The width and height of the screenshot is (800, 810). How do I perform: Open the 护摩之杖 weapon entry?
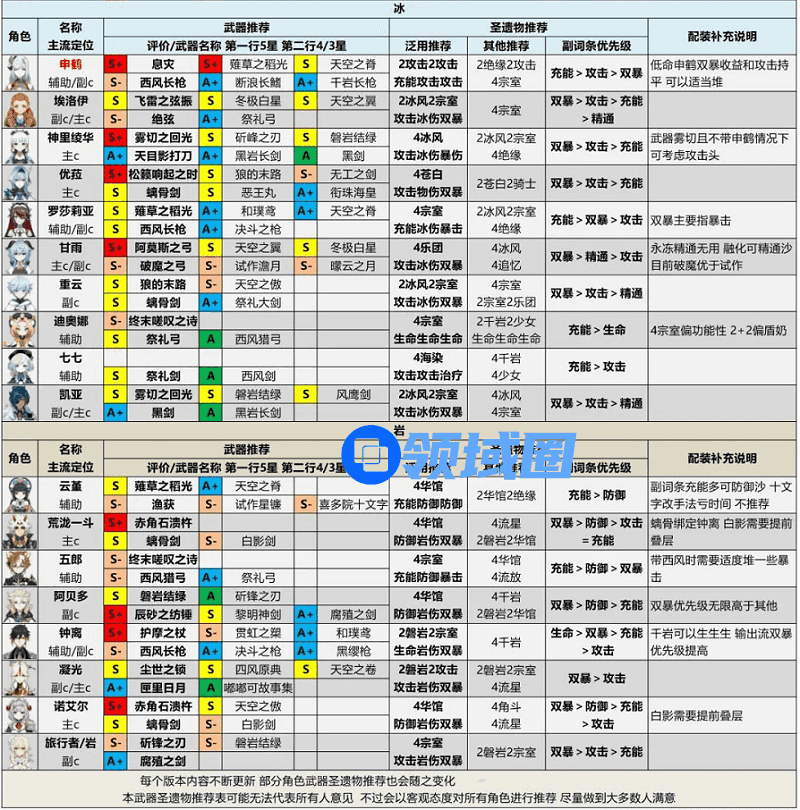[161, 633]
